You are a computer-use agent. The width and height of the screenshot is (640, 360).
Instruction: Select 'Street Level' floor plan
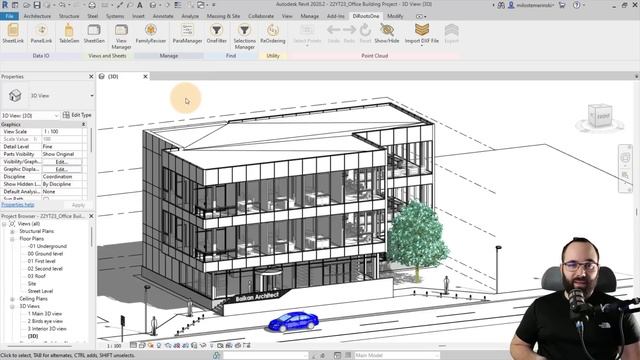[x=40, y=291]
